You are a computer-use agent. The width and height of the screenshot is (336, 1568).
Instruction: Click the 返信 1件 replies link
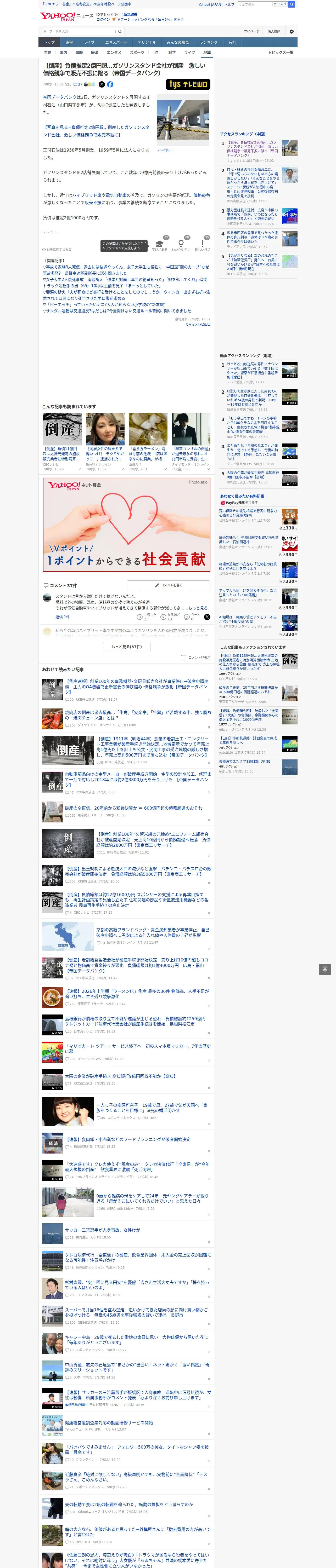(x=63, y=617)
